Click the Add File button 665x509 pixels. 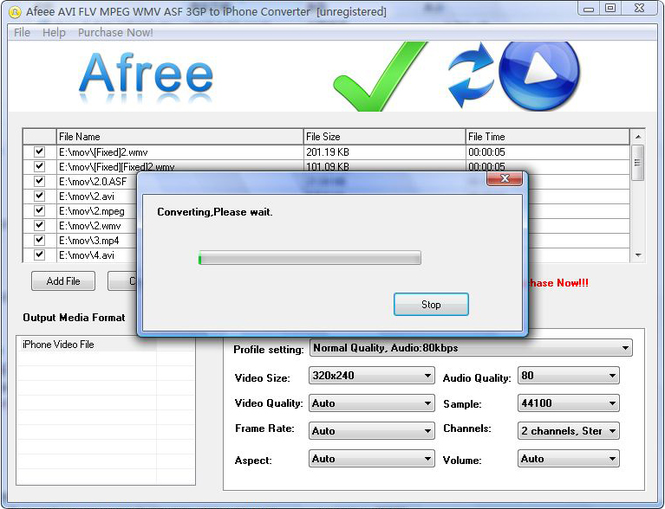click(x=63, y=281)
